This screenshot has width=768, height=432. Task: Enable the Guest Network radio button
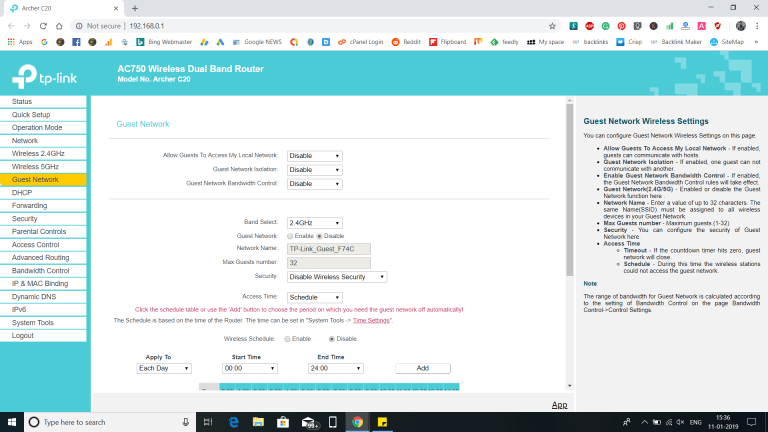pyautogui.click(x=292, y=235)
